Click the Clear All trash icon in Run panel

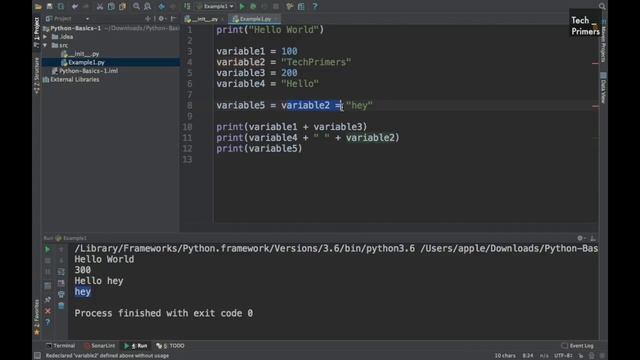pos(61,305)
